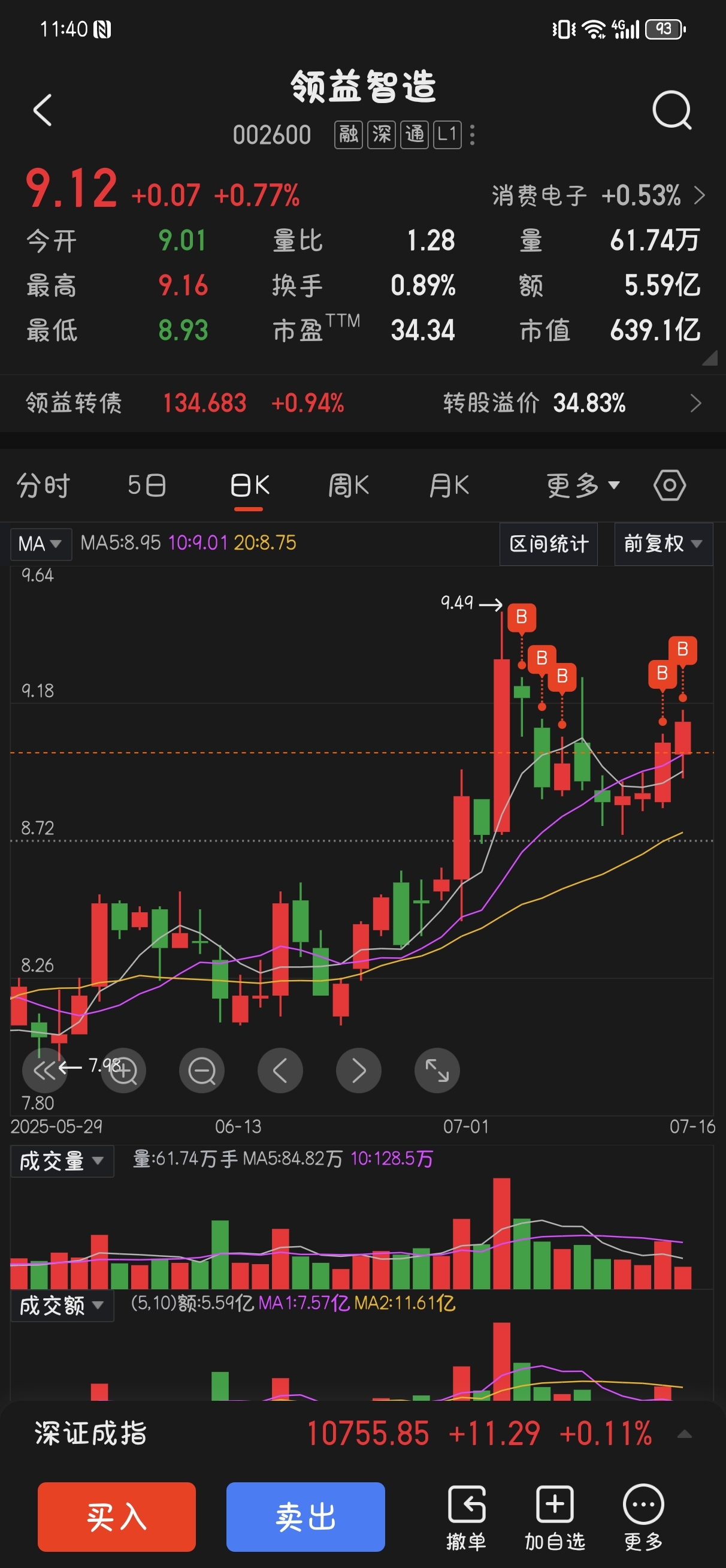The image size is (726, 1568).
Task: Open 成交额 sub-chart indicator dropdown
Action: 62,1305
